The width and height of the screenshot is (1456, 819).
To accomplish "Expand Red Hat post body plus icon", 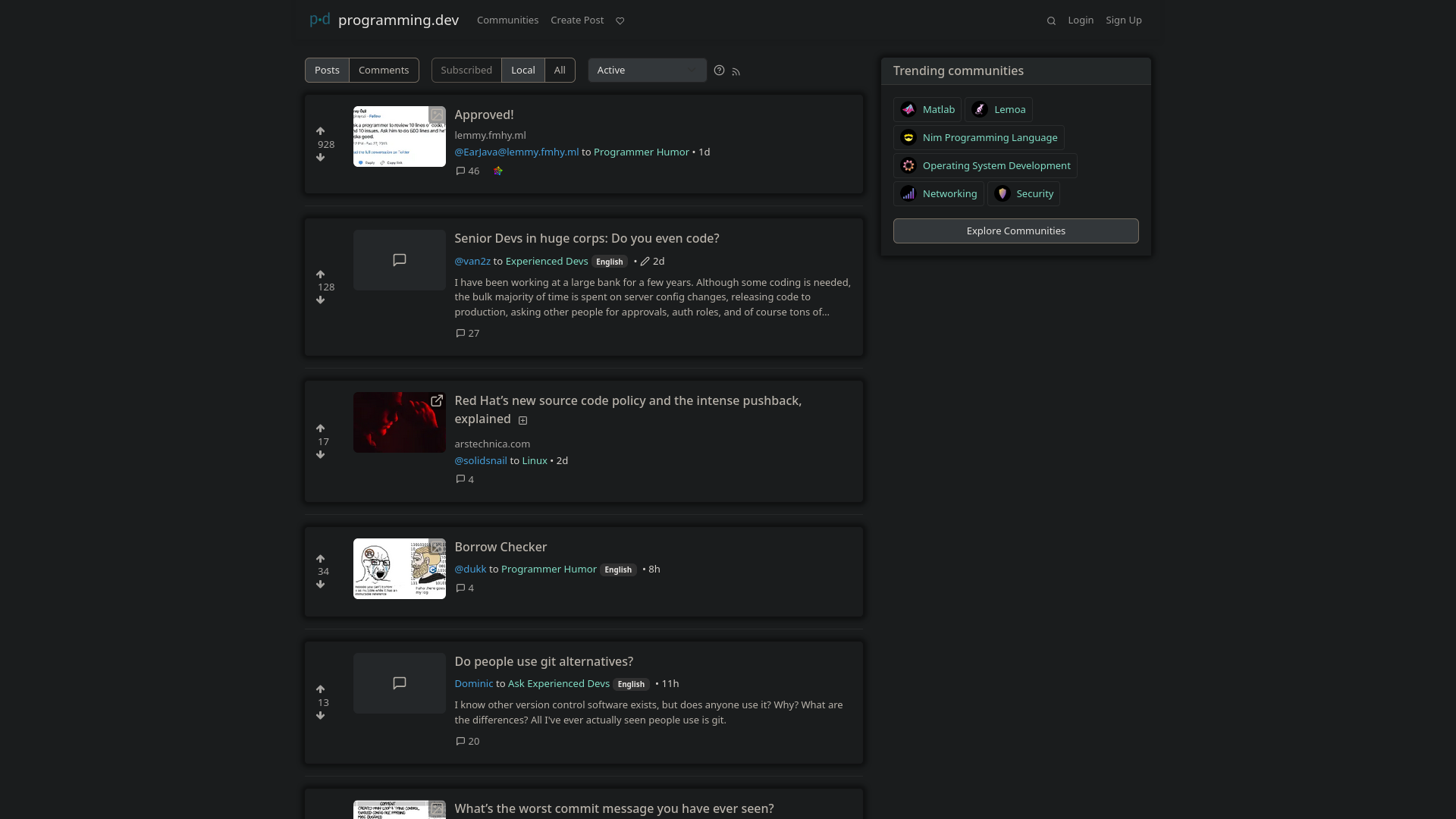I will coord(522,421).
